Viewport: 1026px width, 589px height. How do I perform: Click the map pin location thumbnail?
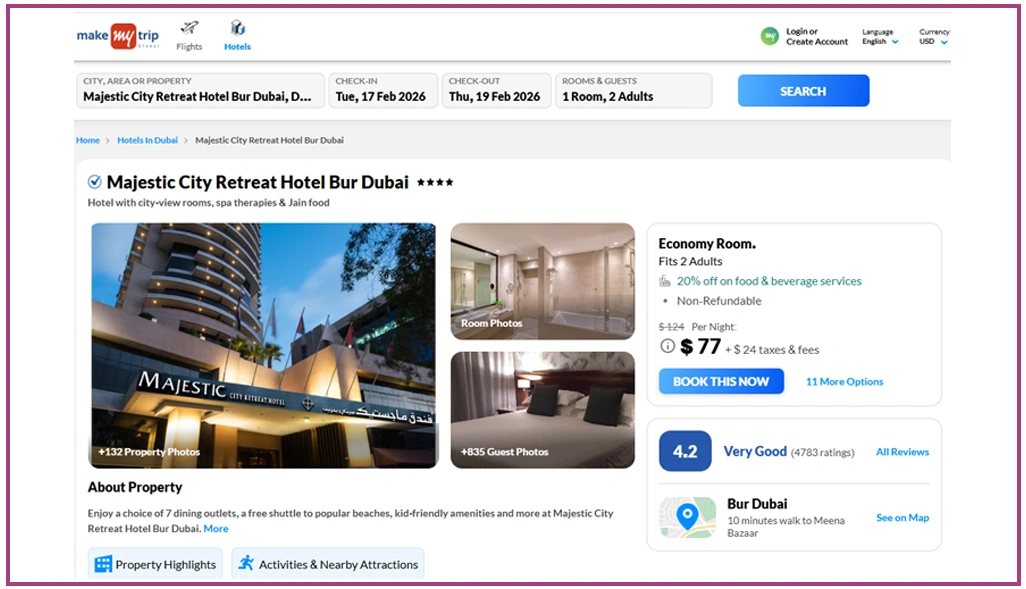[687, 517]
